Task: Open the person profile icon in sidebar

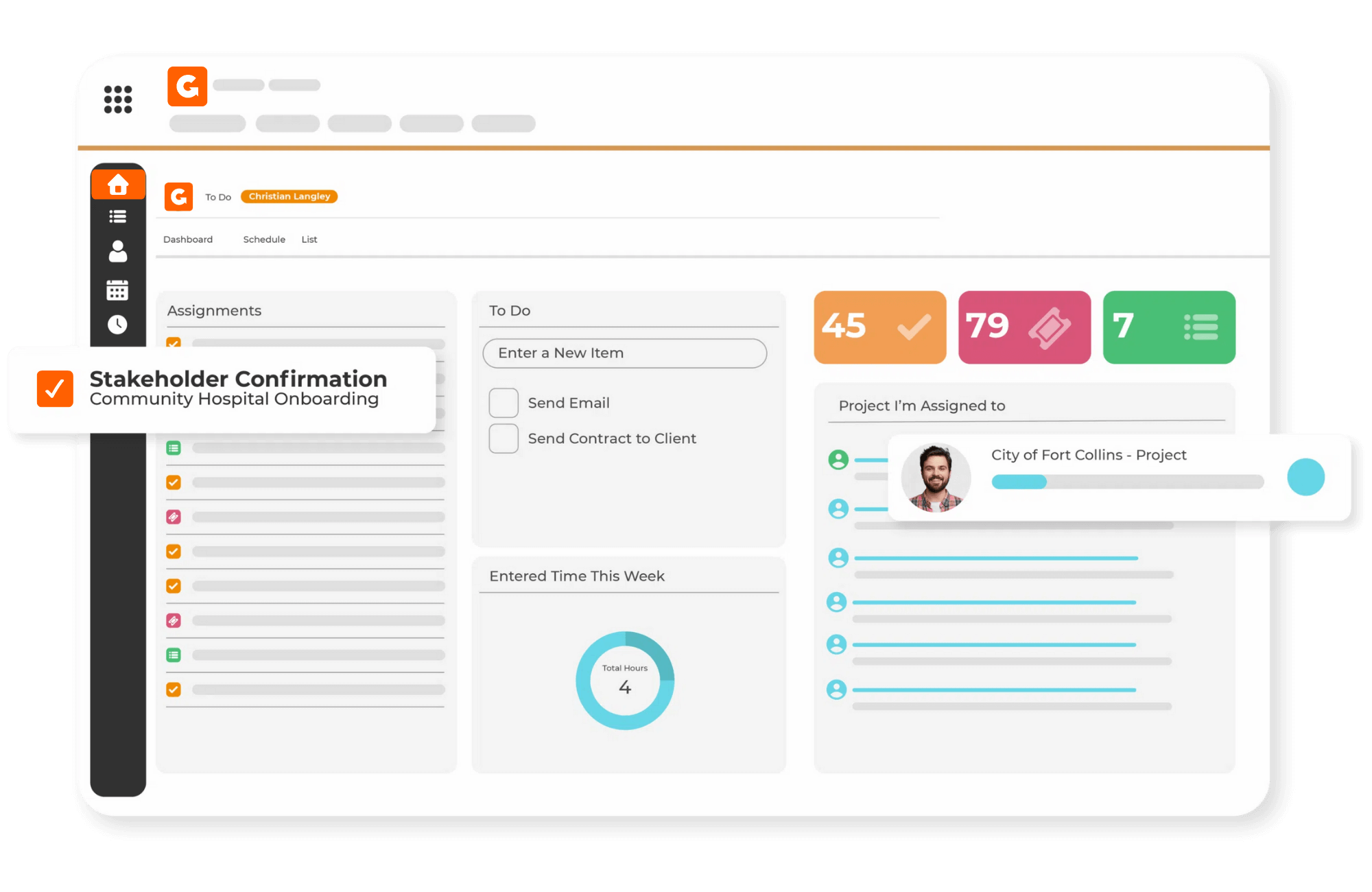Action: click(x=118, y=251)
